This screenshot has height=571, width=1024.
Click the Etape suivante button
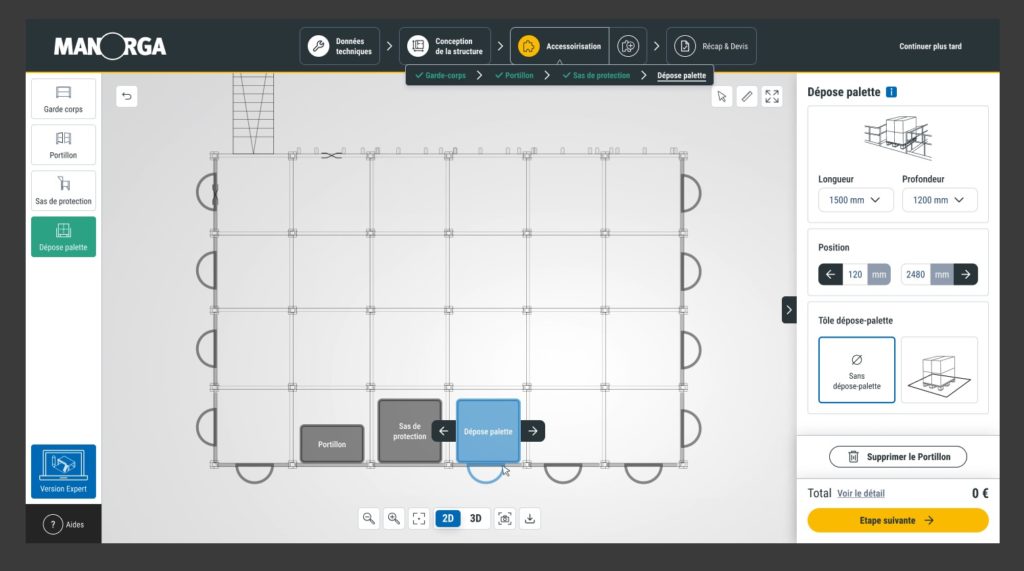pyautogui.click(x=897, y=520)
